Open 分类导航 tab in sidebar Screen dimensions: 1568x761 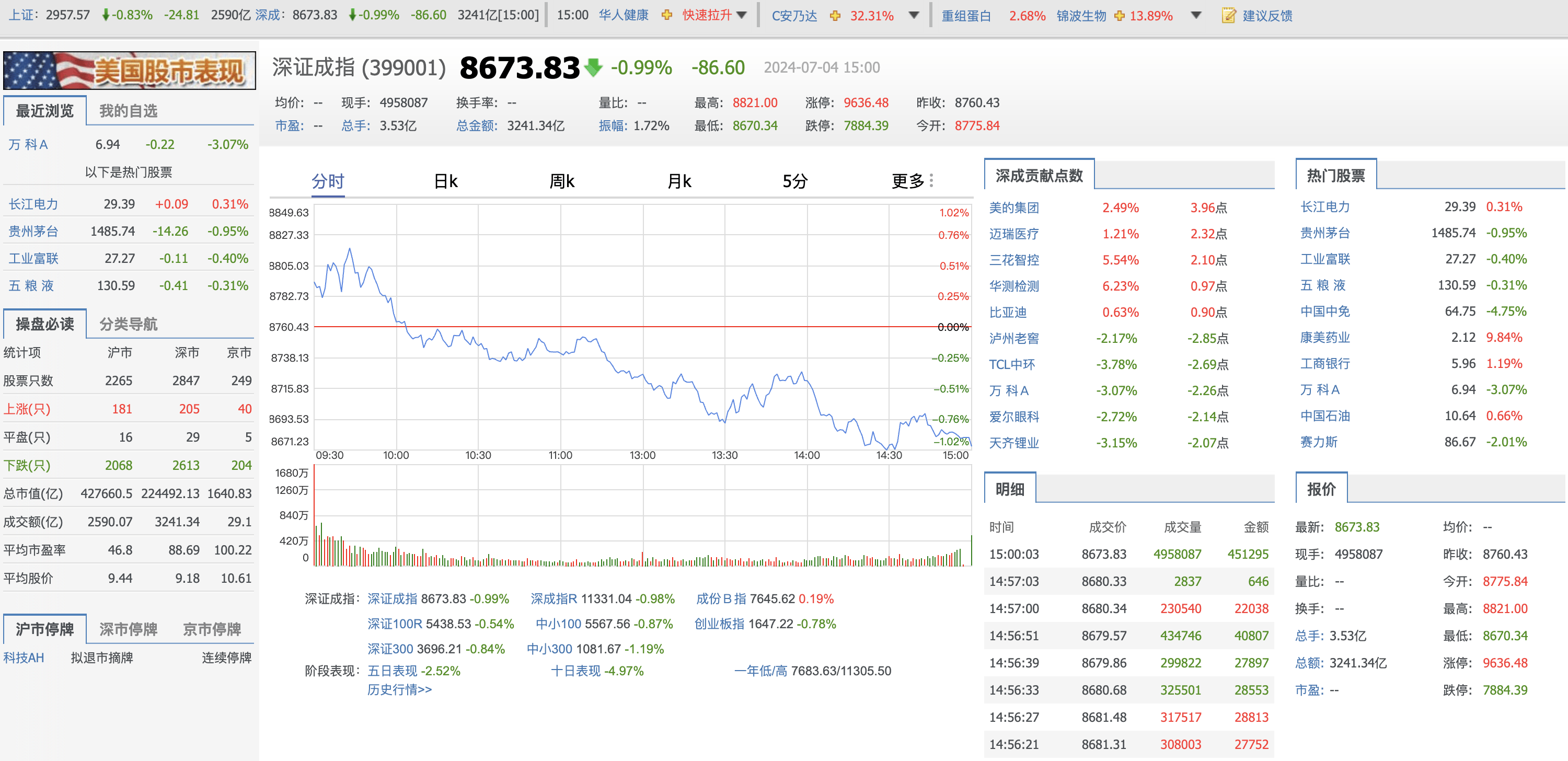pyautogui.click(x=128, y=324)
